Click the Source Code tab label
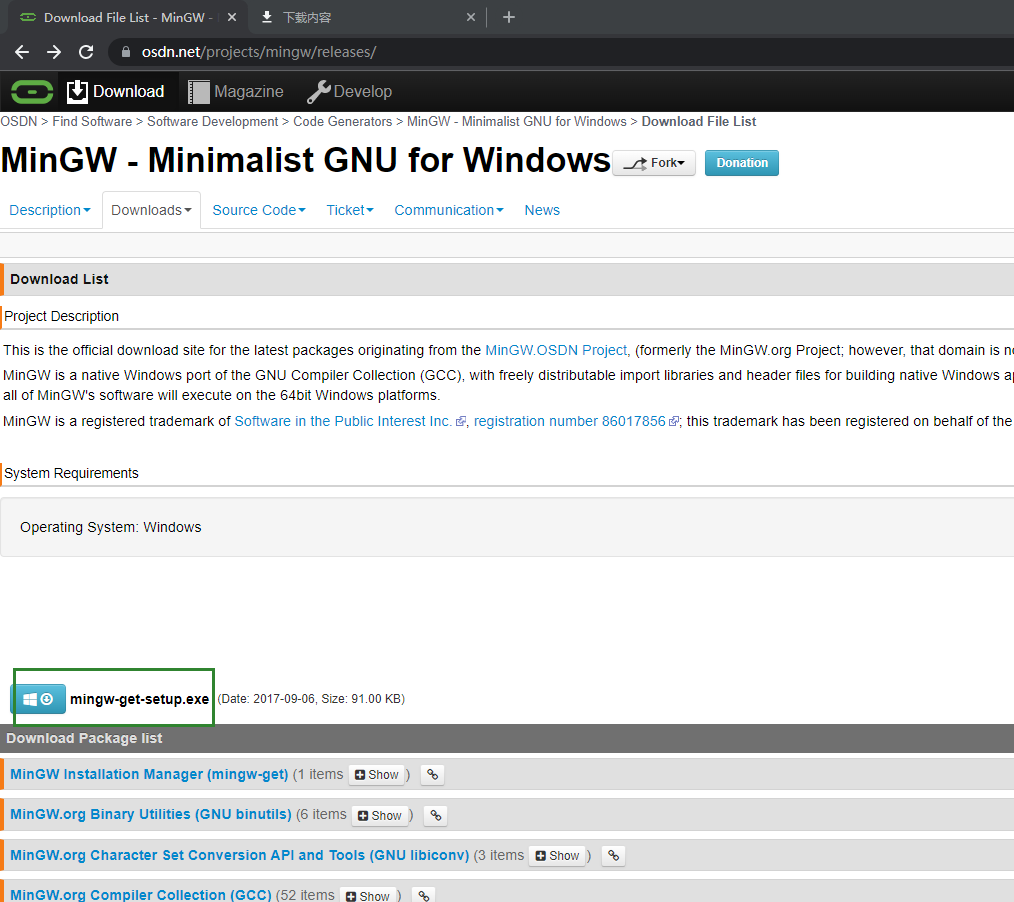Image resolution: width=1014 pixels, height=902 pixels. [258, 210]
